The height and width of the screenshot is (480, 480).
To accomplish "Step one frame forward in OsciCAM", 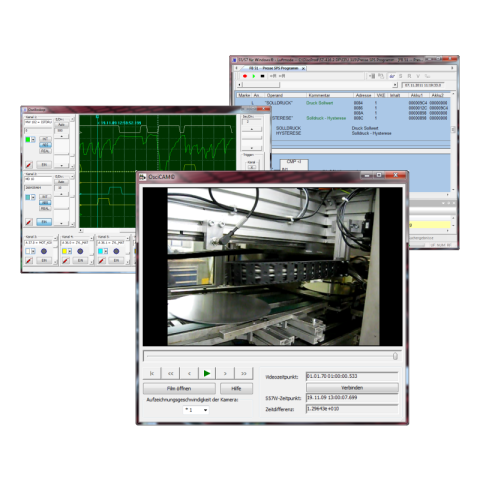I will pos(225,373).
